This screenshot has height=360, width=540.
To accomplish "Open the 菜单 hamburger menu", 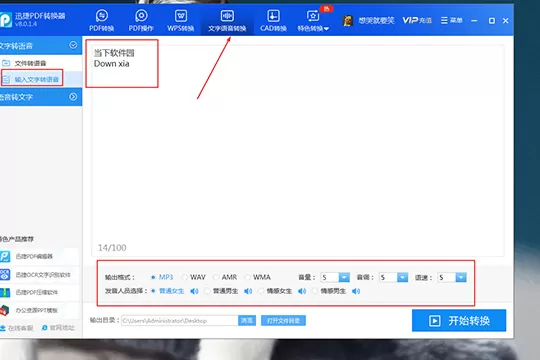I will (x=451, y=20).
